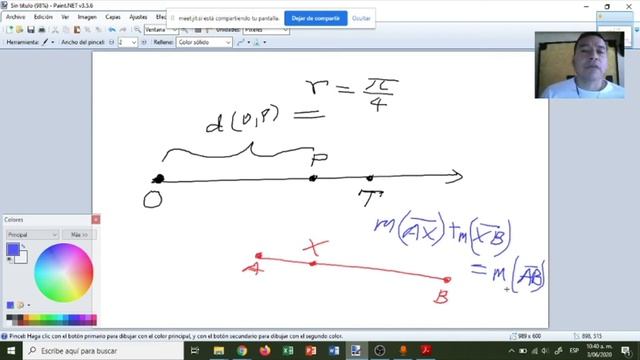Image resolution: width=640 pixels, height=360 pixels.
Task: Open PowerPoint from the taskbar
Action: point(311,351)
